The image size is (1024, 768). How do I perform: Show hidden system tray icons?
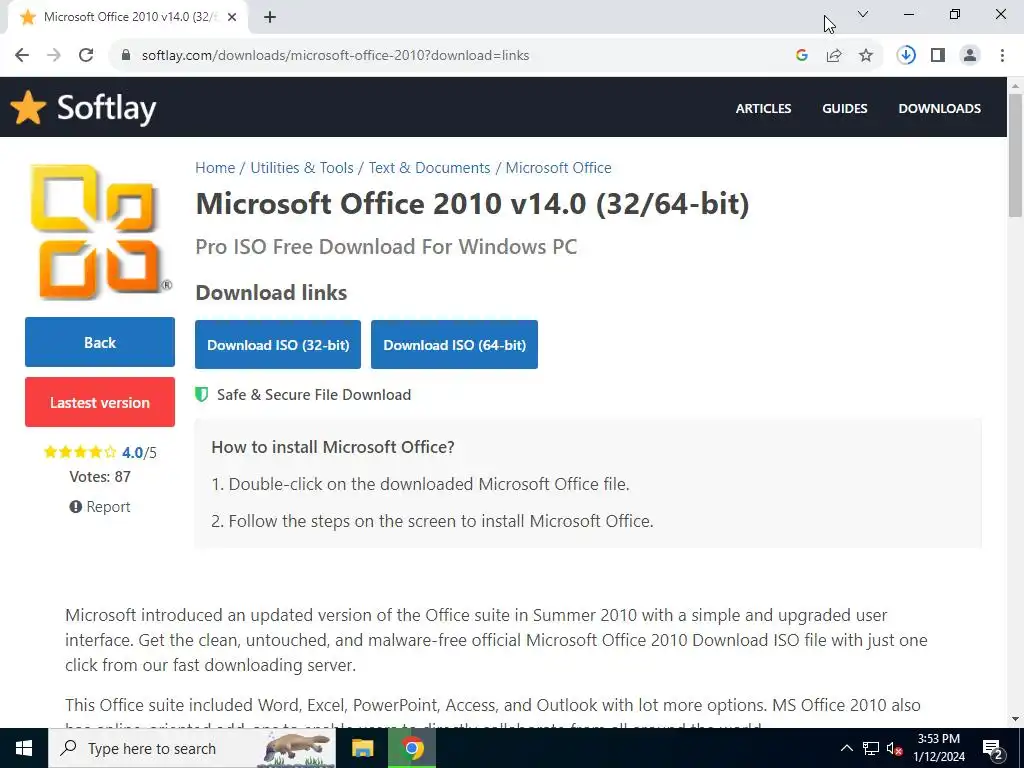[x=846, y=748]
